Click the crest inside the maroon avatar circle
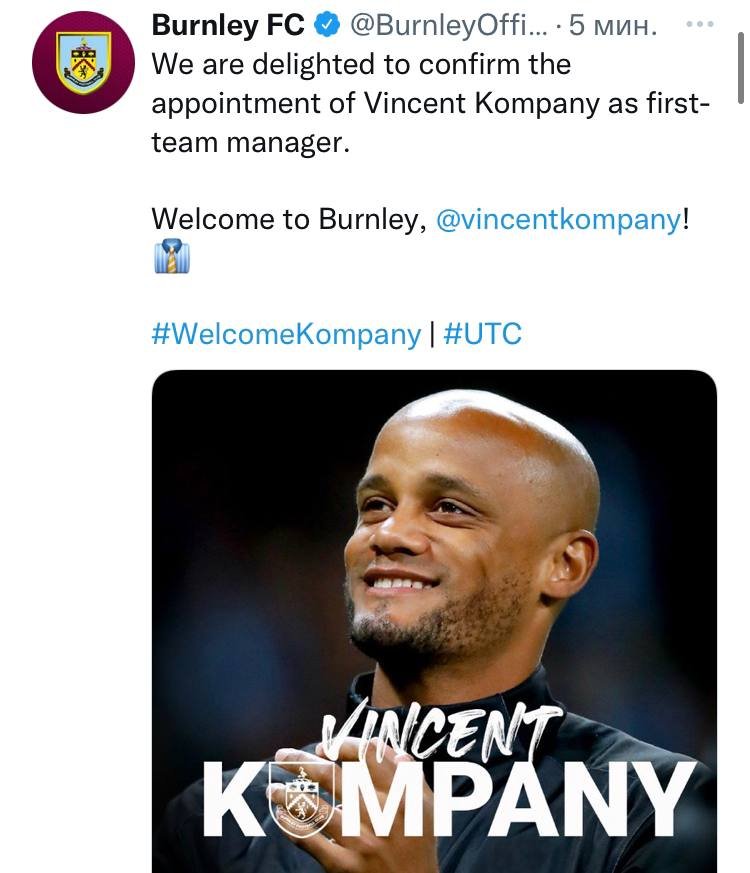The image size is (750, 873). (x=84, y=62)
